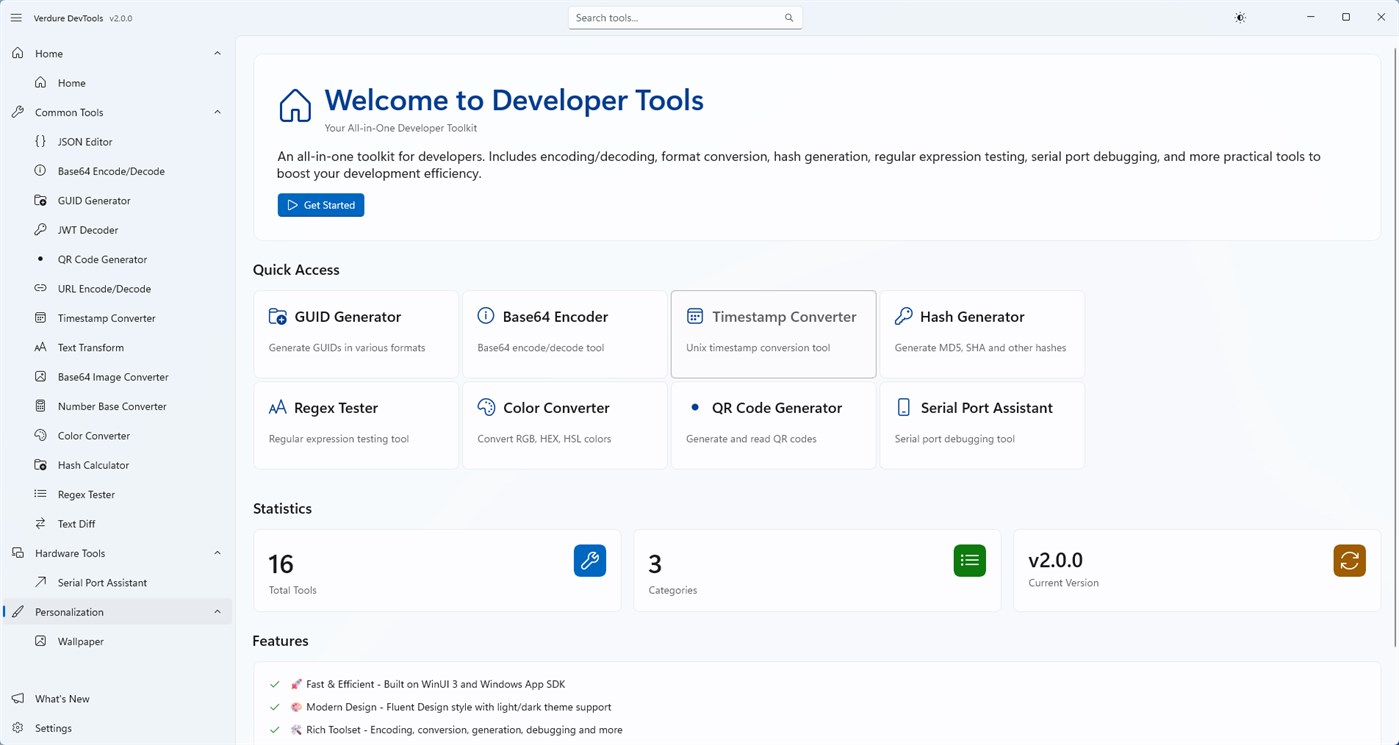Image resolution: width=1399 pixels, height=745 pixels.
Task: Open the Hash Generator quick access card
Action: (981, 334)
